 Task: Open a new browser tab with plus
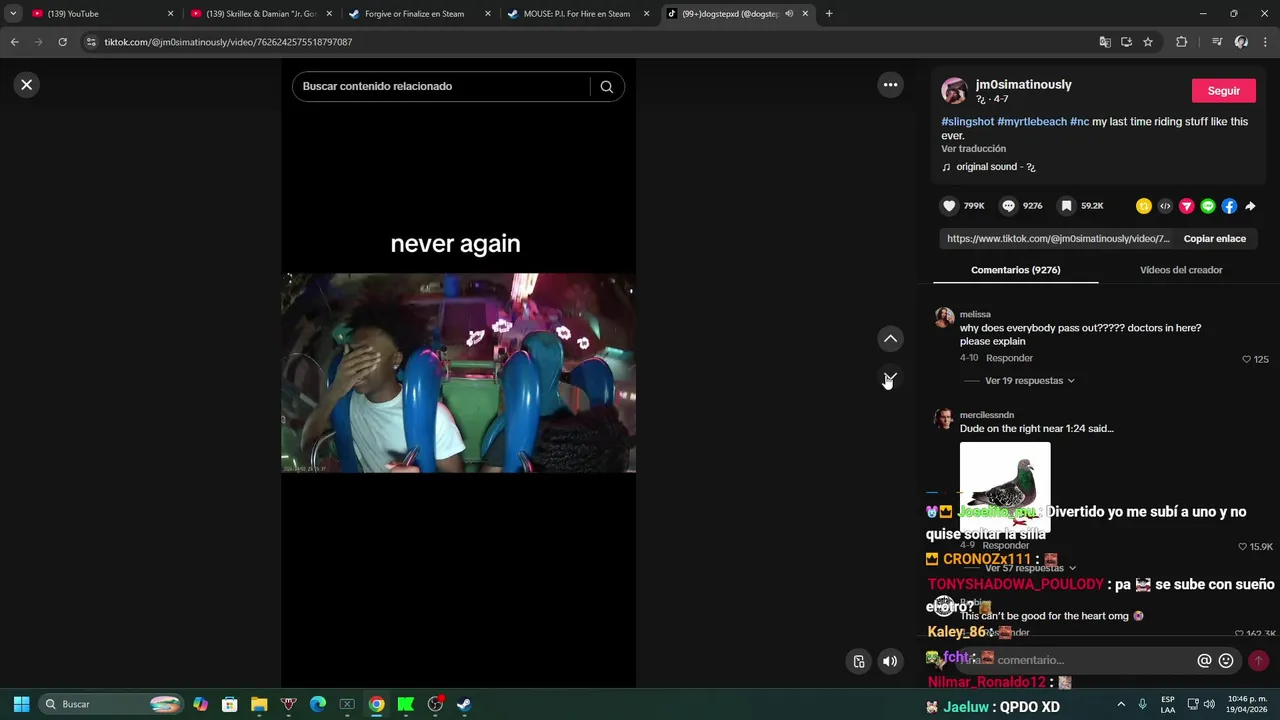click(x=829, y=14)
